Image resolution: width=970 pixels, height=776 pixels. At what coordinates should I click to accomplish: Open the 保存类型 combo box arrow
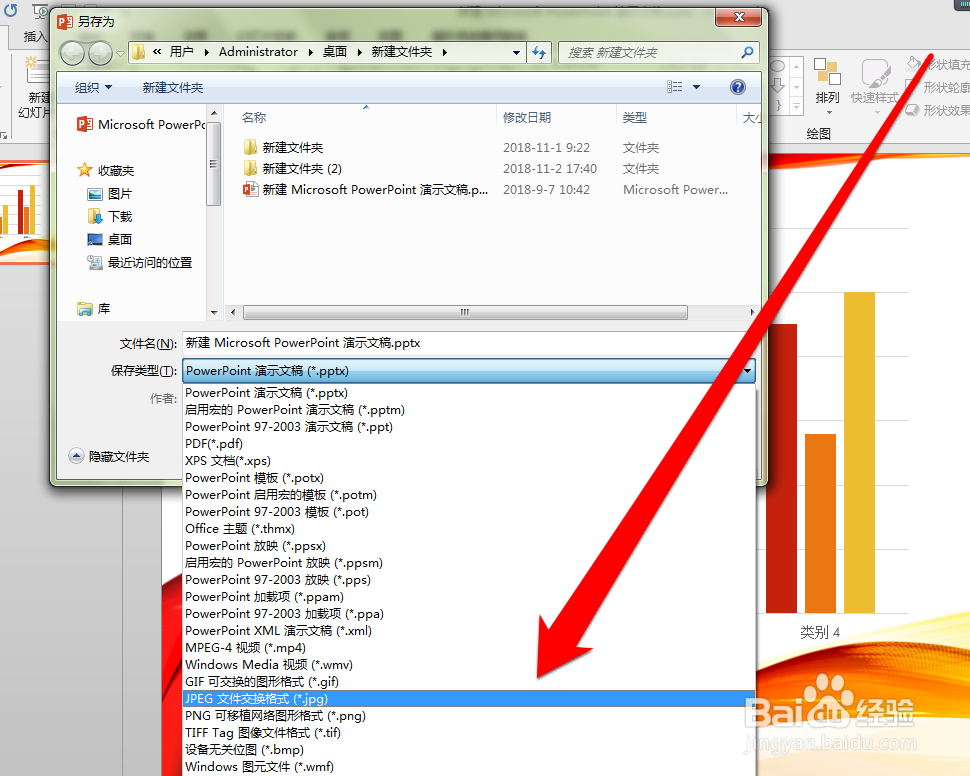coord(747,371)
